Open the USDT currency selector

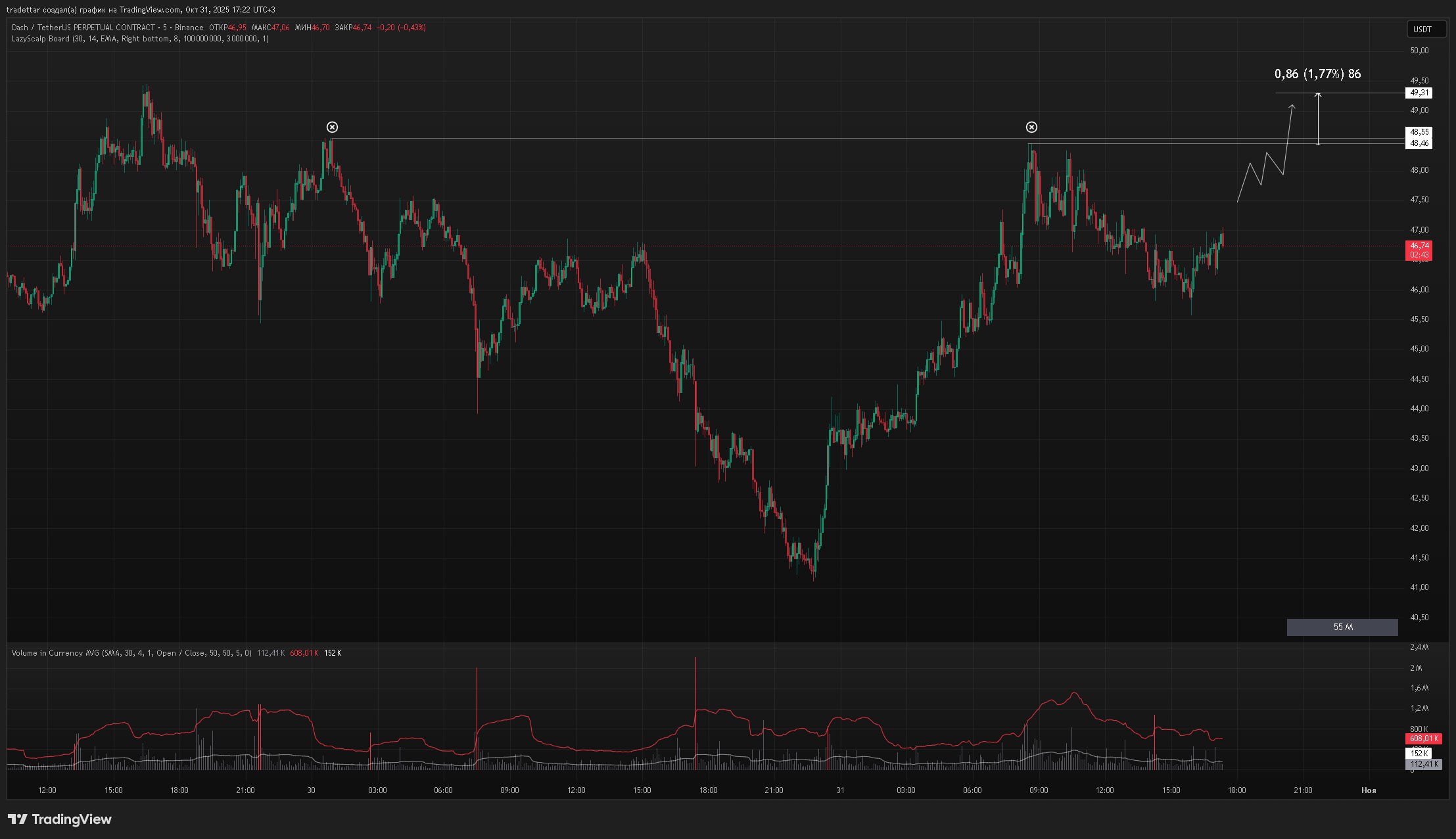click(1426, 29)
